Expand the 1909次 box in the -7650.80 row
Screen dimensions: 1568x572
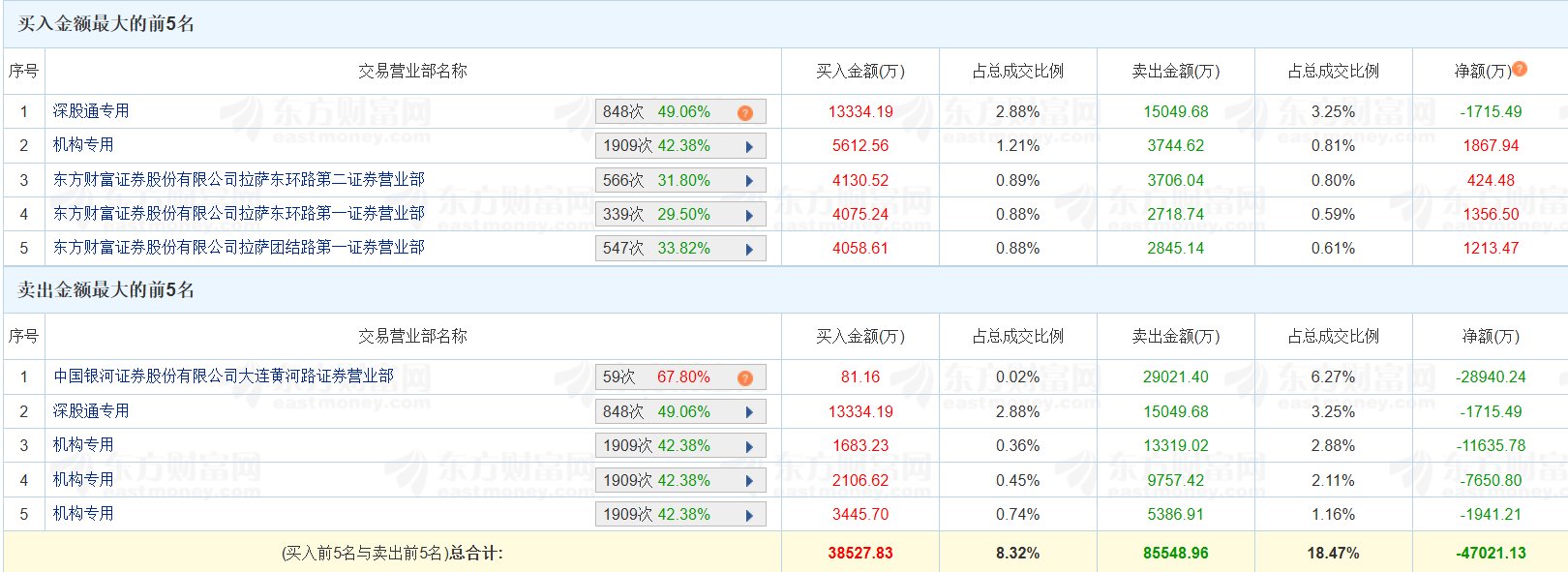pyautogui.click(x=749, y=481)
